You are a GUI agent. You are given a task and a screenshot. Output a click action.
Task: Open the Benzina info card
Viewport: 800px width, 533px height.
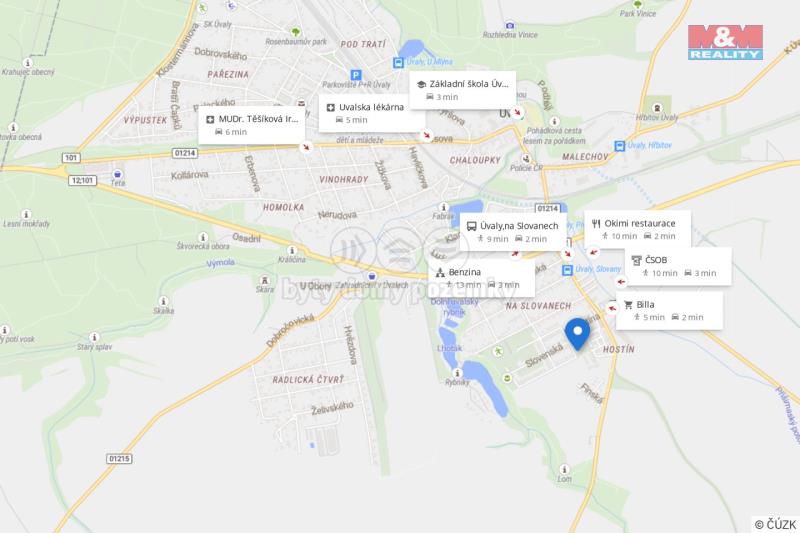pos(482,278)
